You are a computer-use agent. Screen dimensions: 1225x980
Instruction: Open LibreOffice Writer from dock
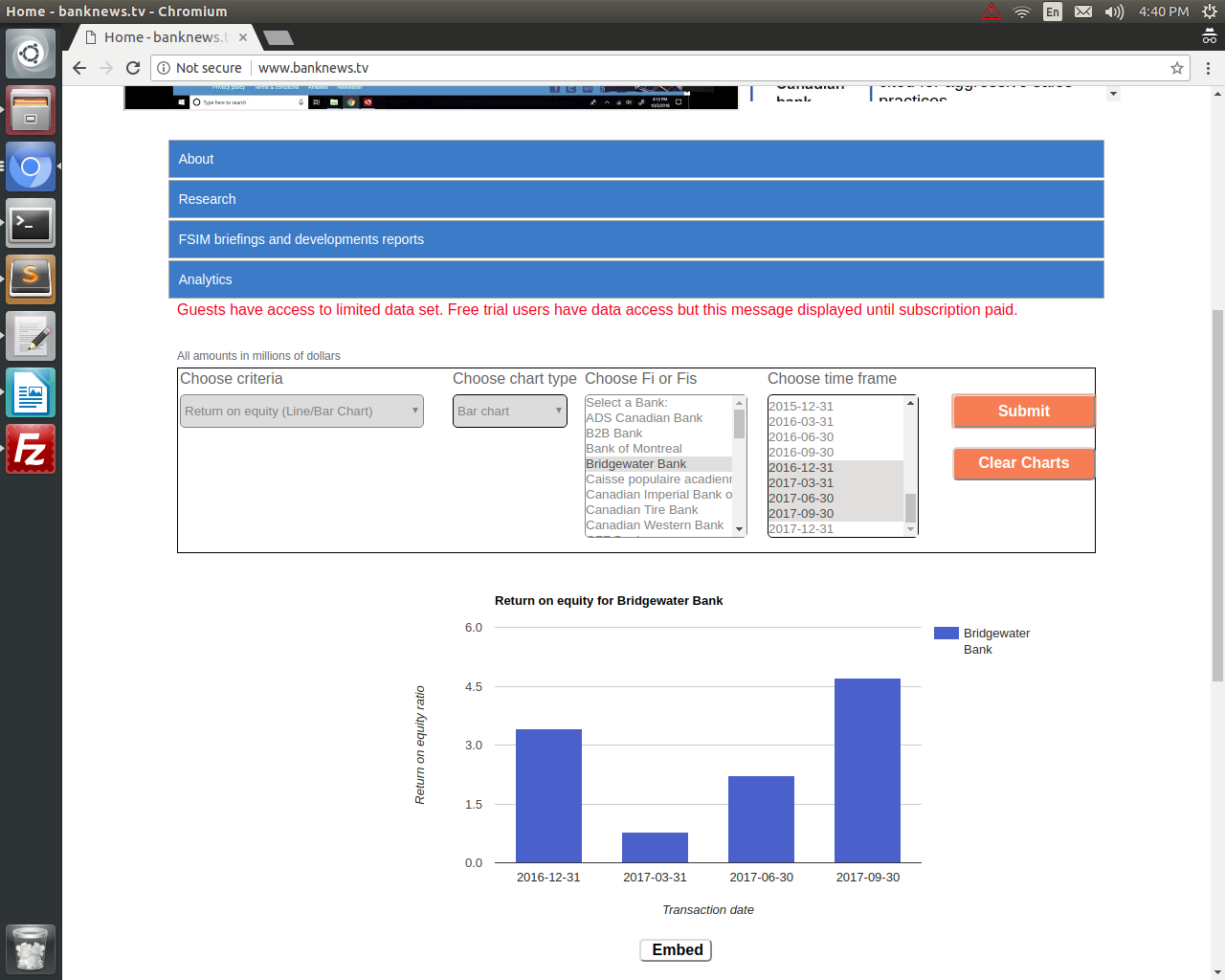31,393
